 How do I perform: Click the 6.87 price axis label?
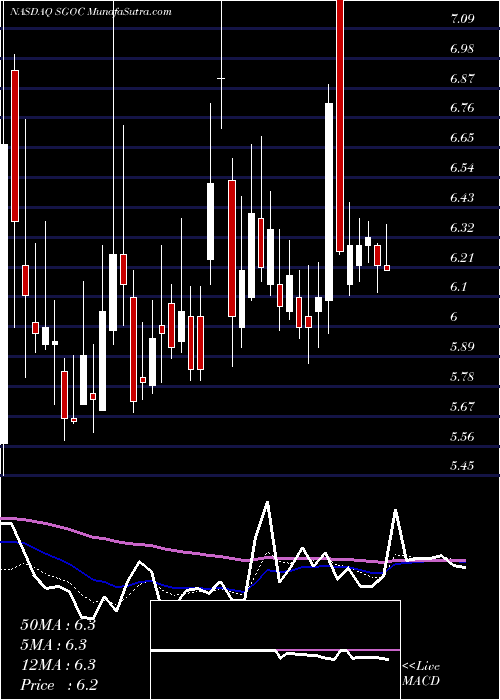(x=462, y=78)
